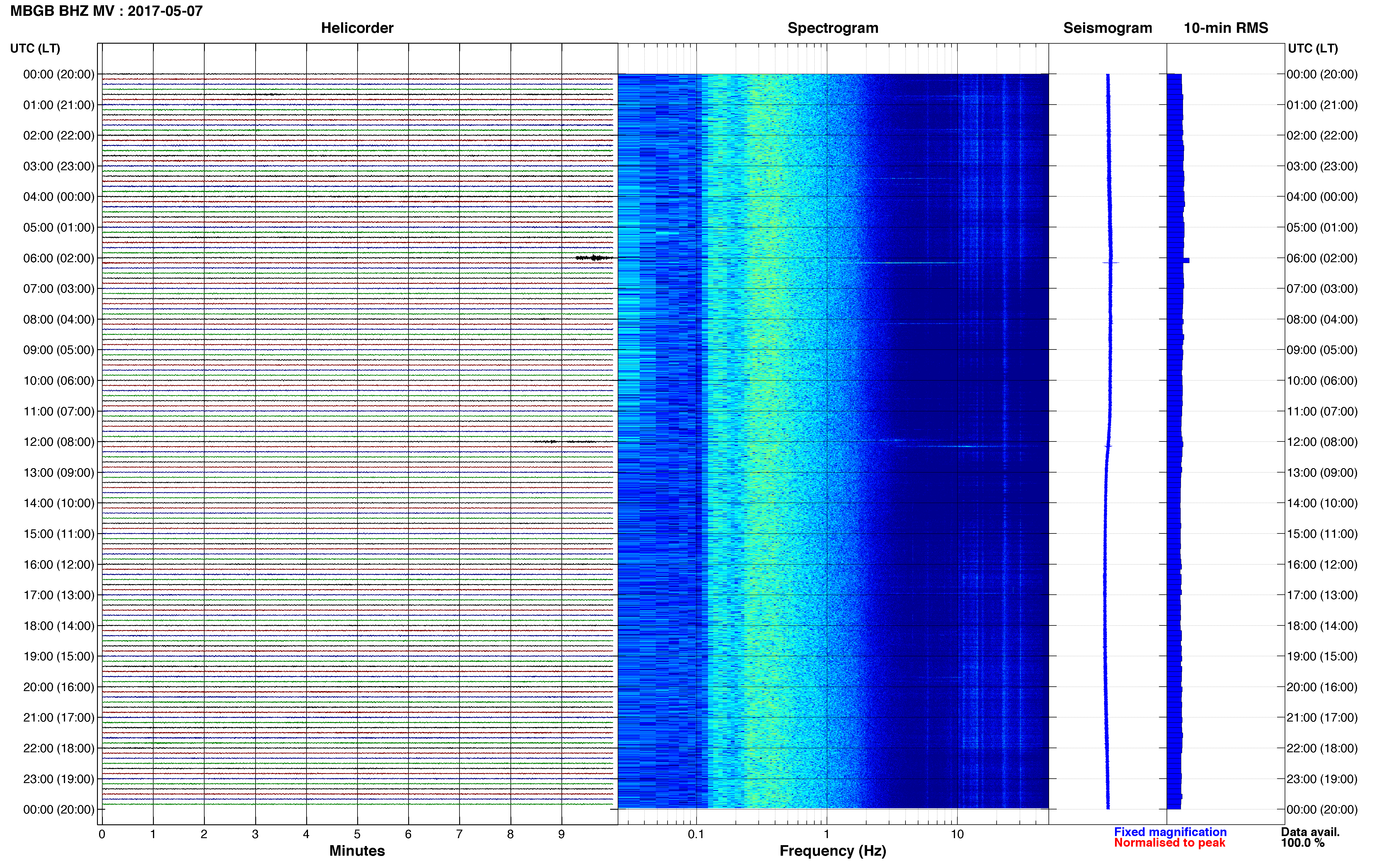Click the 'Spectrogram' panel heading
The height and width of the screenshot is (868, 1389).
pyautogui.click(x=833, y=28)
